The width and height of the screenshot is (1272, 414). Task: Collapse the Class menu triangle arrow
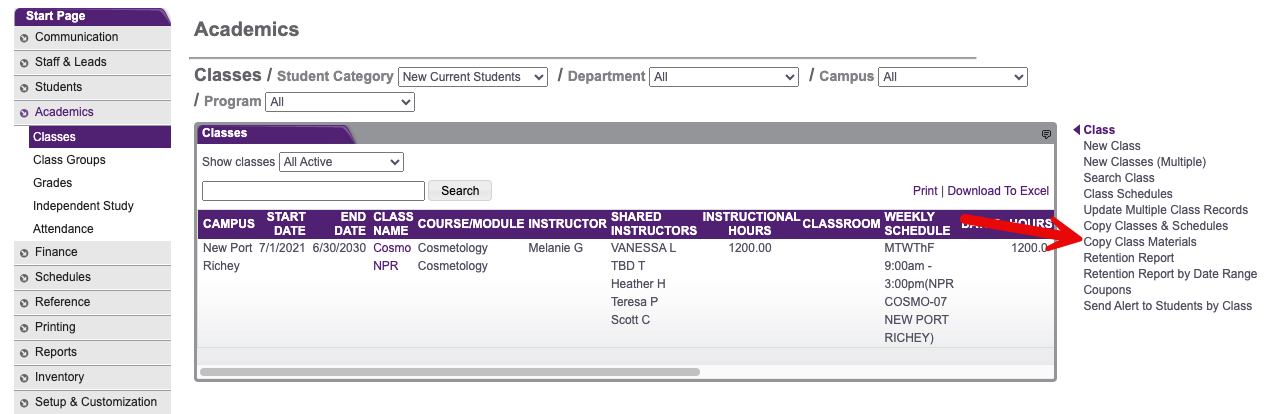tap(1077, 130)
